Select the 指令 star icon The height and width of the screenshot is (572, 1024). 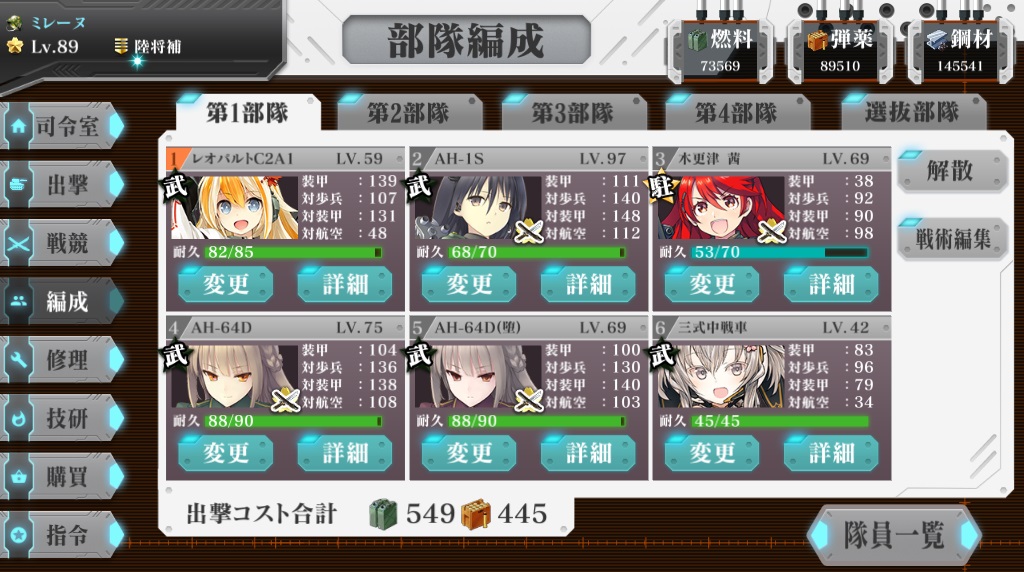[18, 535]
